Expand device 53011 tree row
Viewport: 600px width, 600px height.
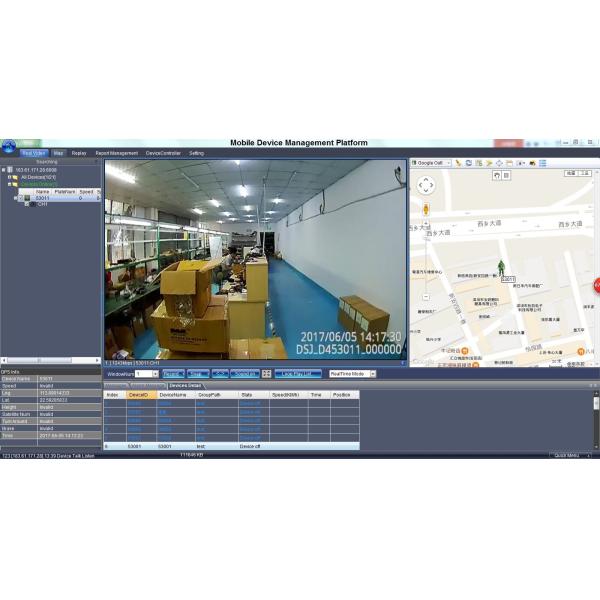[x=16, y=198]
